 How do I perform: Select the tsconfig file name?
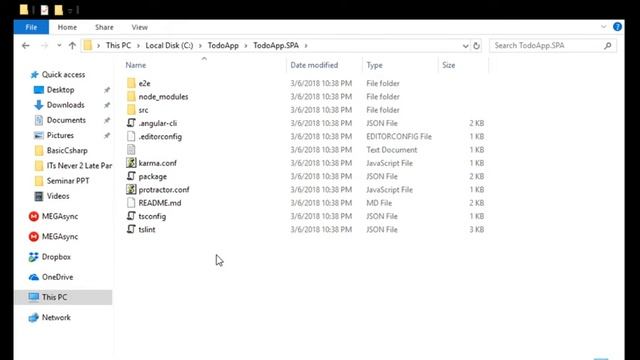click(152, 216)
